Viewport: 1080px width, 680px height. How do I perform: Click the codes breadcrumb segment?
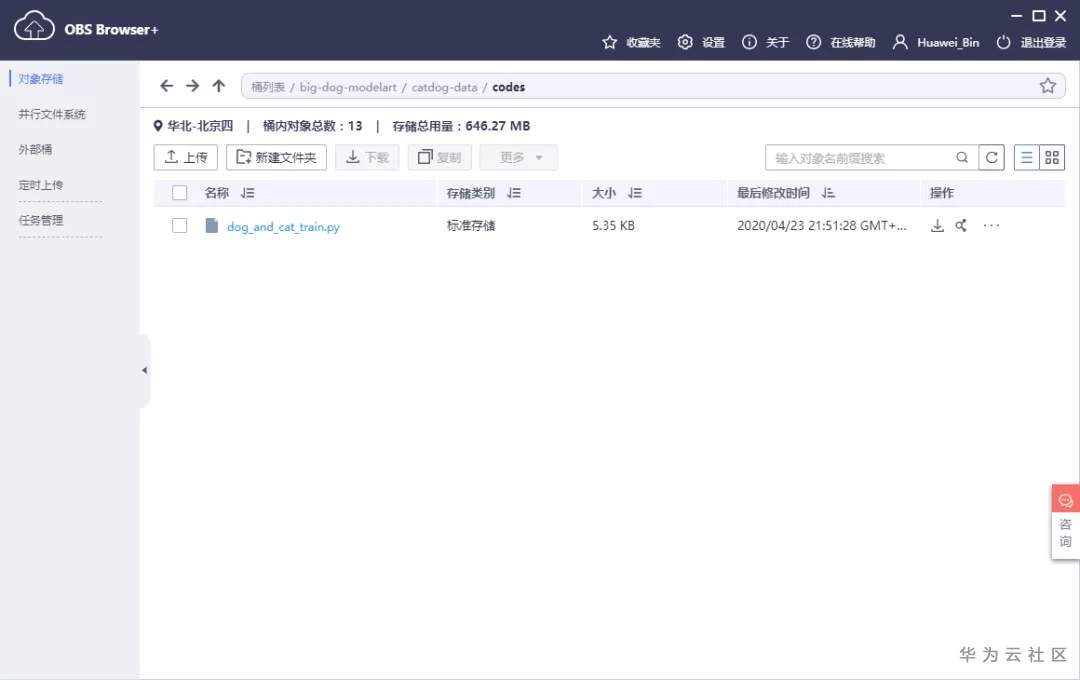(x=508, y=87)
